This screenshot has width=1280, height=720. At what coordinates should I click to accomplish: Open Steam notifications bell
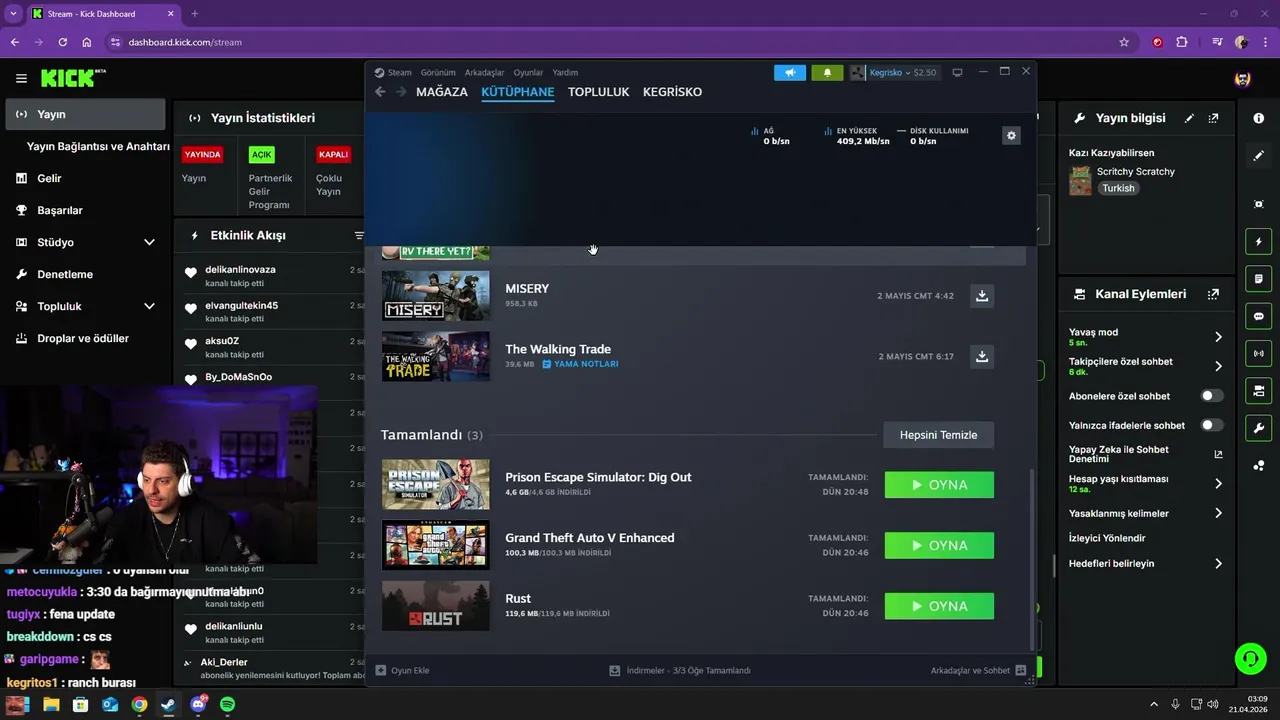click(x=827, y=73)
